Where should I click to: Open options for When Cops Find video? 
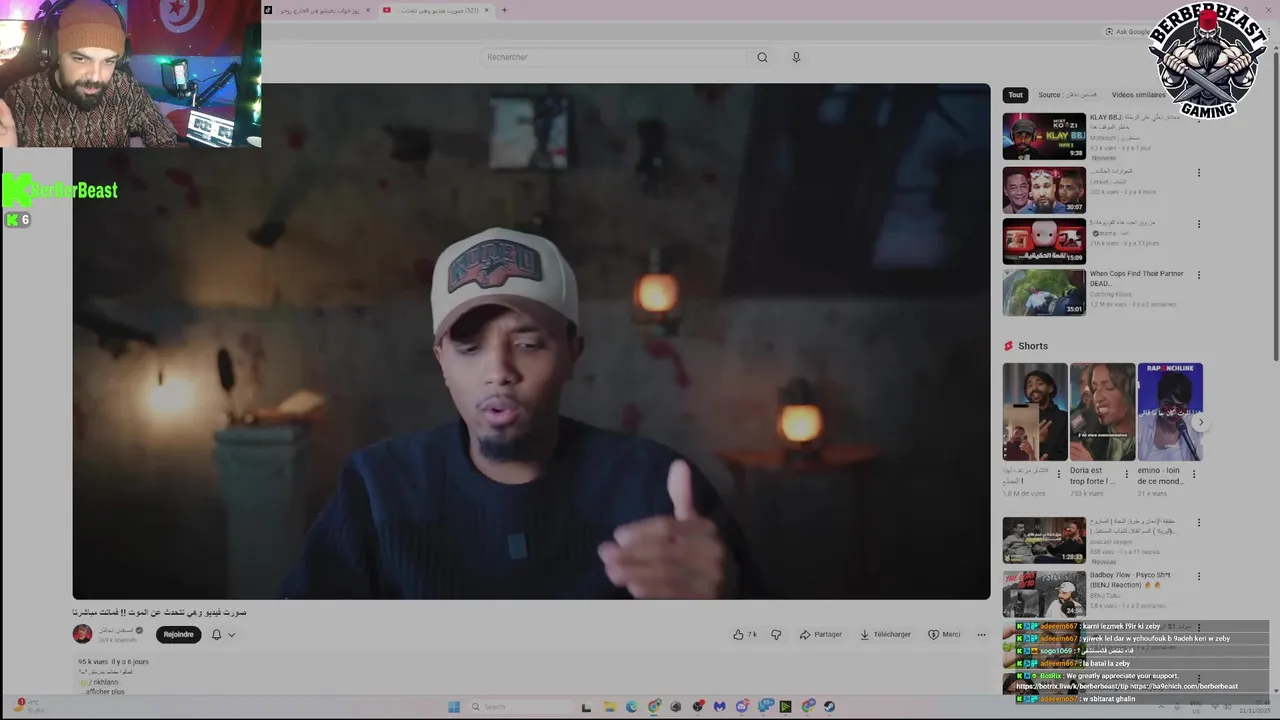1199,275
